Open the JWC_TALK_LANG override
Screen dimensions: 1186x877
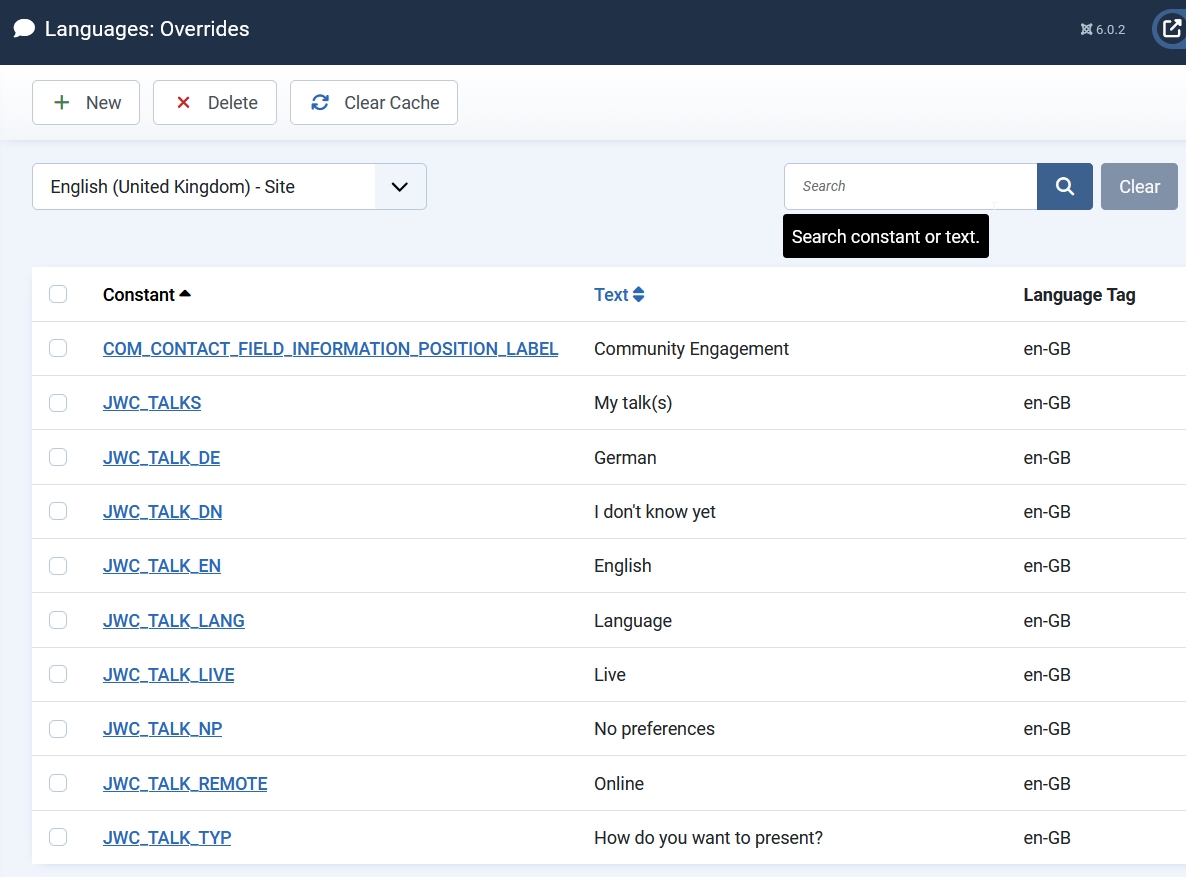(173, 620)
